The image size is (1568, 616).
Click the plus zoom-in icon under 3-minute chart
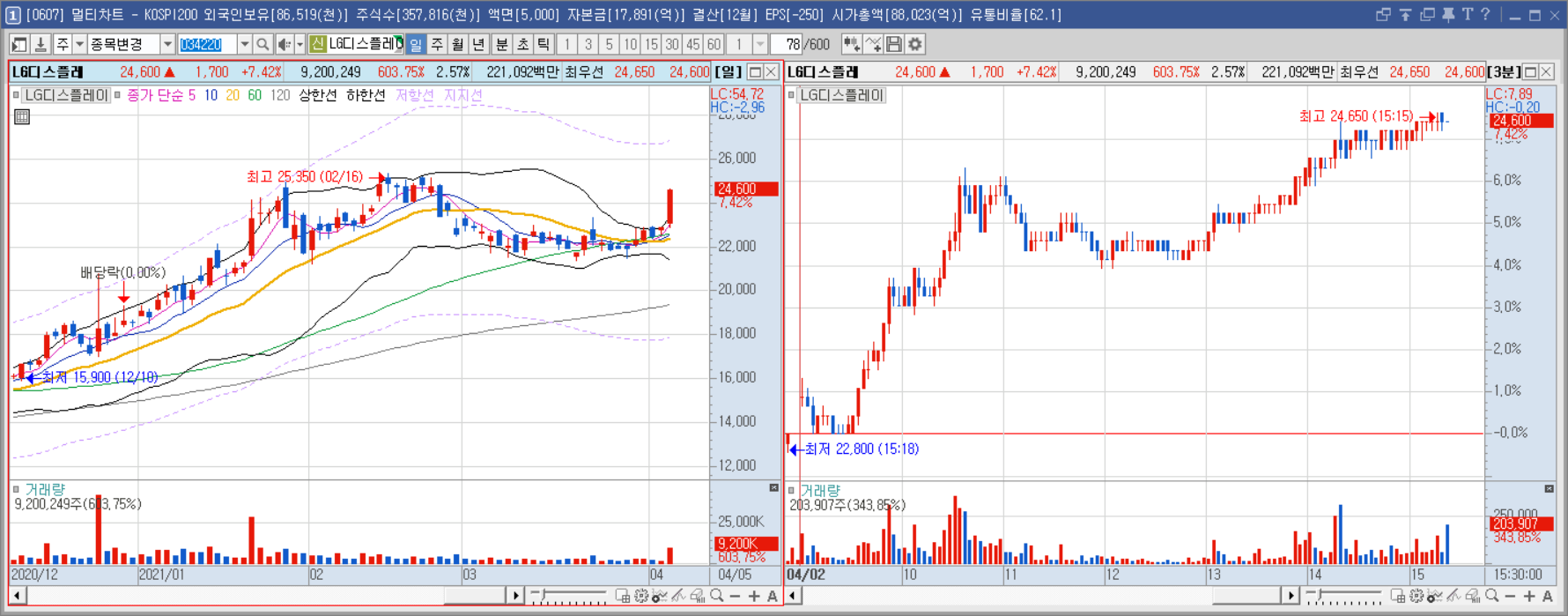tap(1529, 597)
